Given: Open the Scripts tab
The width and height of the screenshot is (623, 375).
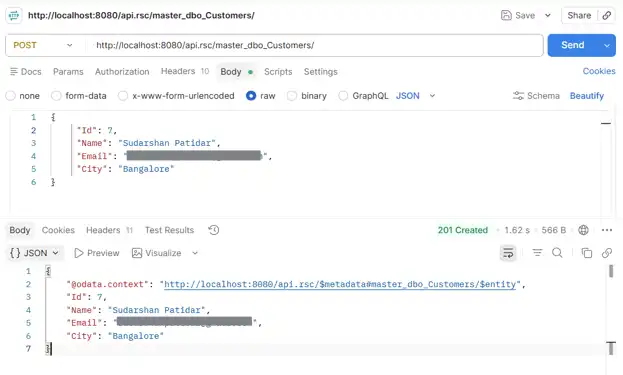Looking at the screenshot, I should [278, 72].
